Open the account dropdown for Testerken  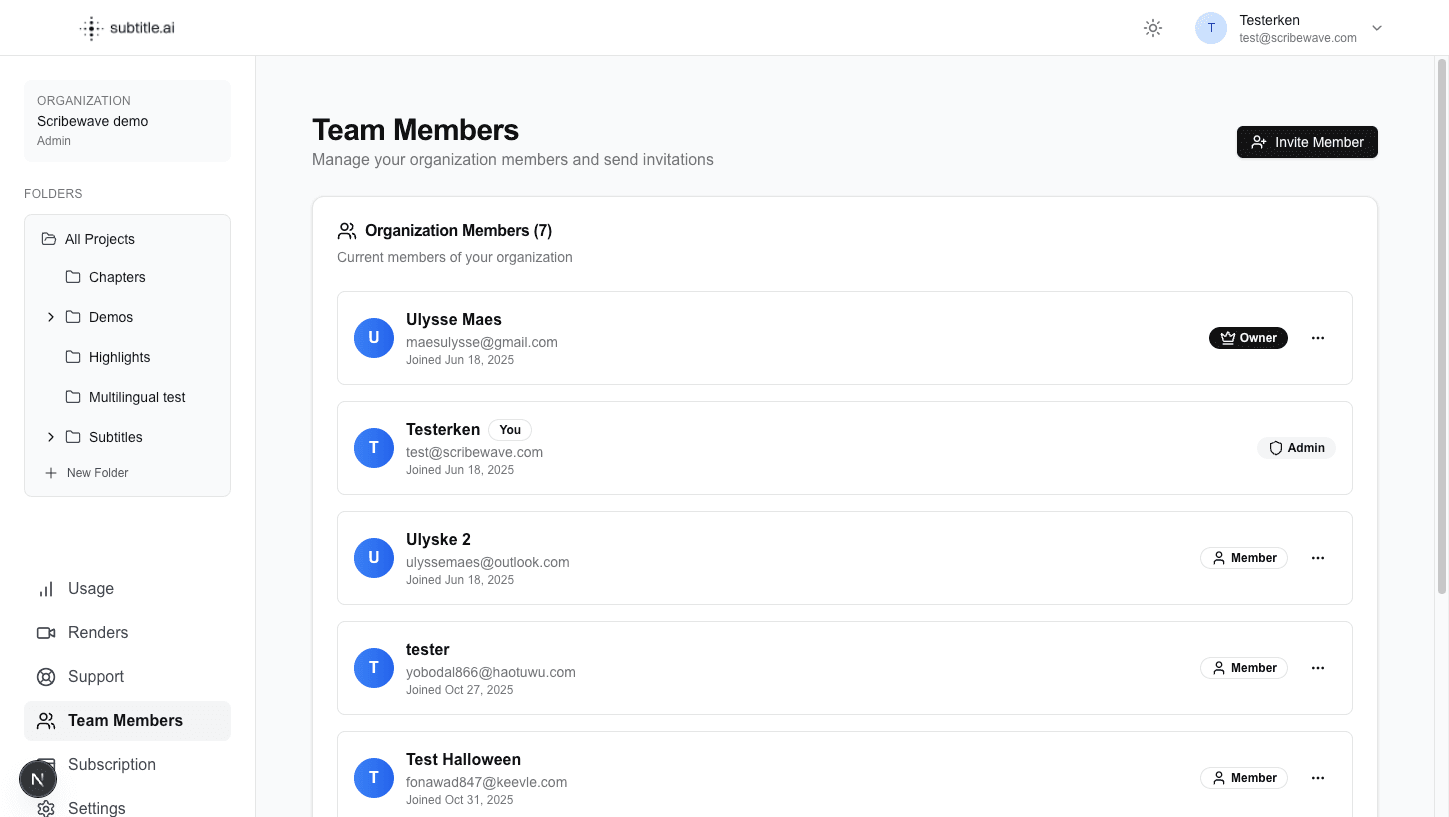pyautogui.click(x=1377, y=28)
